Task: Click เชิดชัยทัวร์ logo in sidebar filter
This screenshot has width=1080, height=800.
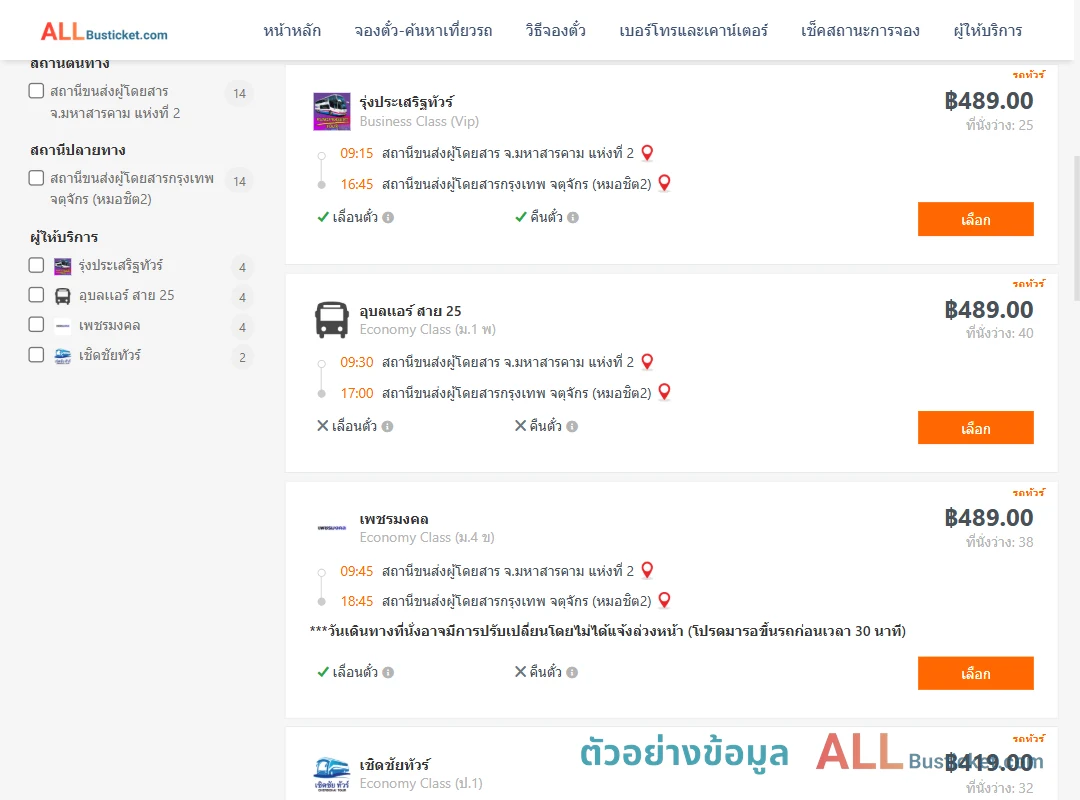Action: tap(63, 356)
